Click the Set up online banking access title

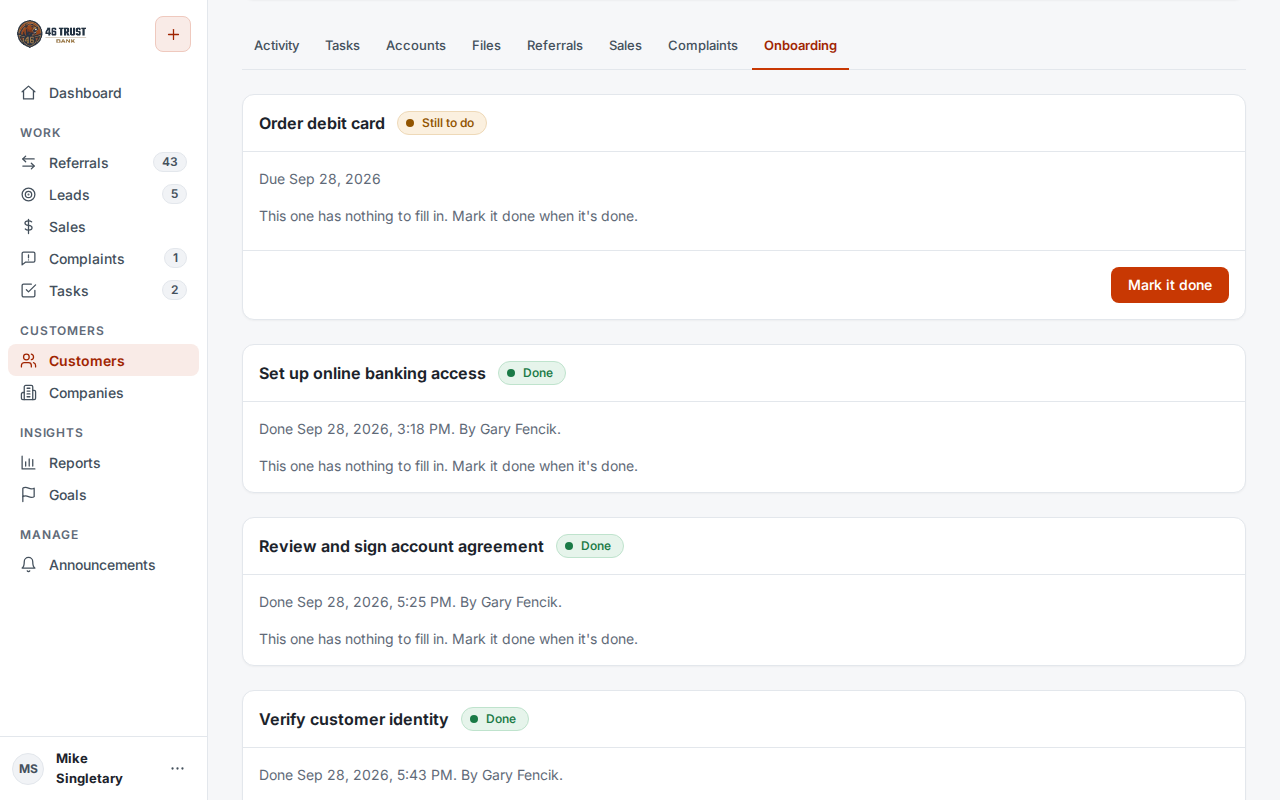click(x=372, y=373)
